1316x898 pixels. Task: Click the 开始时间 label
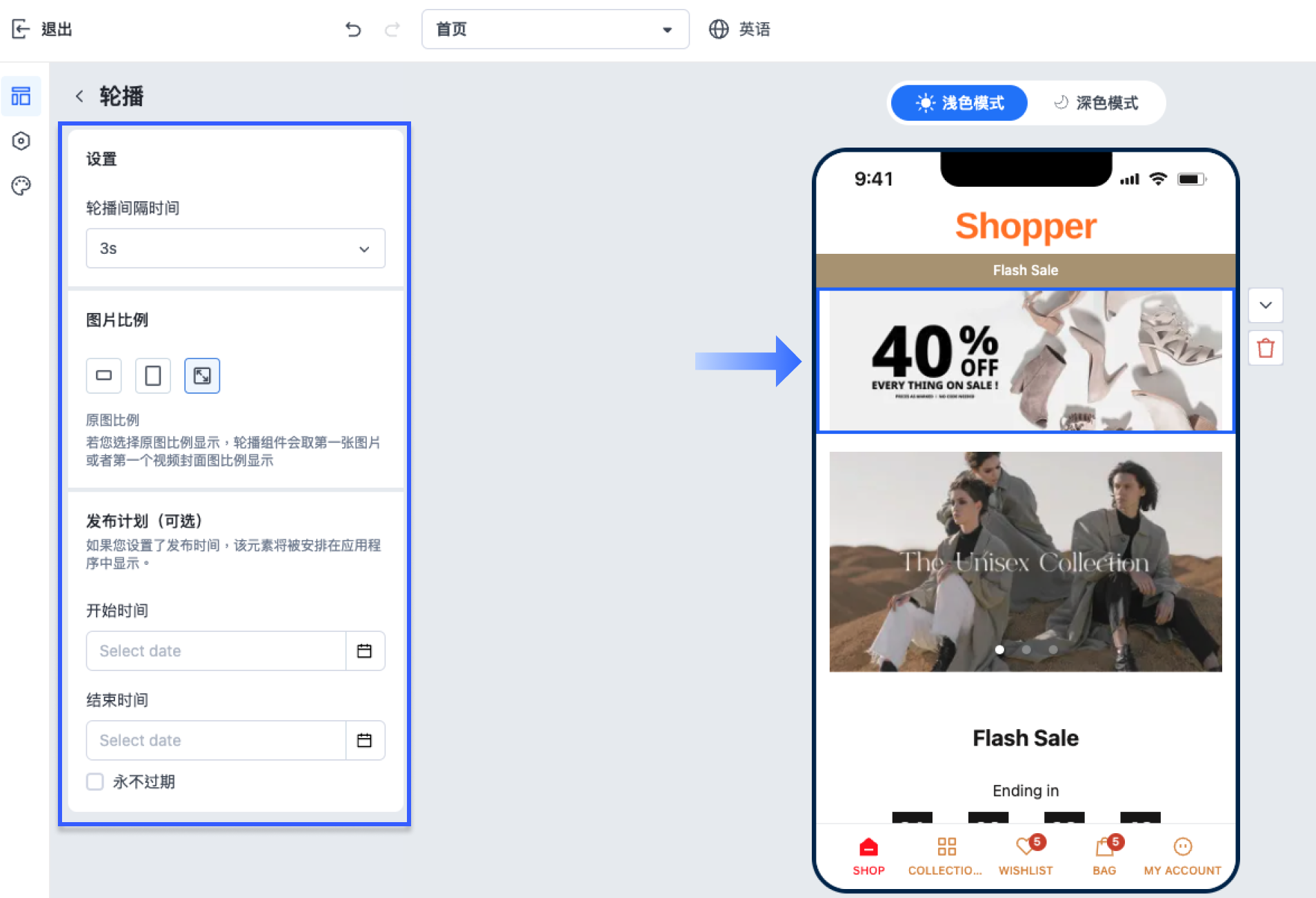tap(117, 610)
